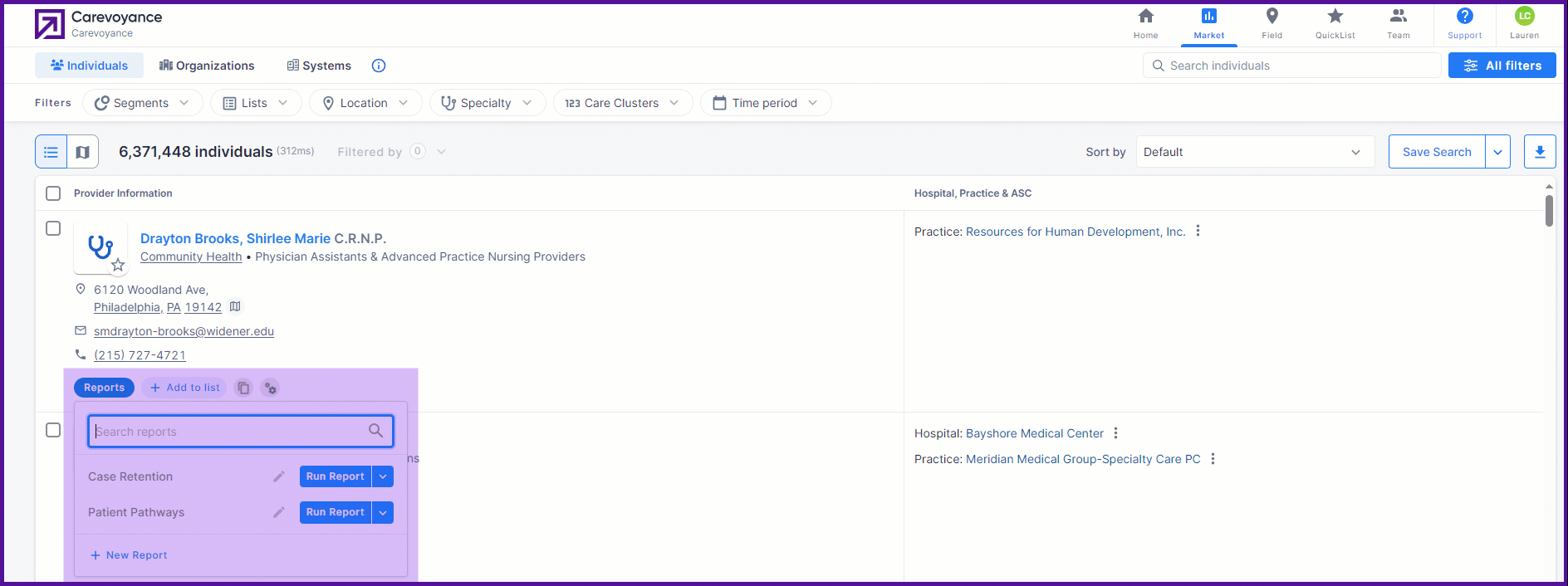Screen dimensions: 1568x586
Task: Open options menu for Meridian Medical Group
Action: [x=1213, y=459]
